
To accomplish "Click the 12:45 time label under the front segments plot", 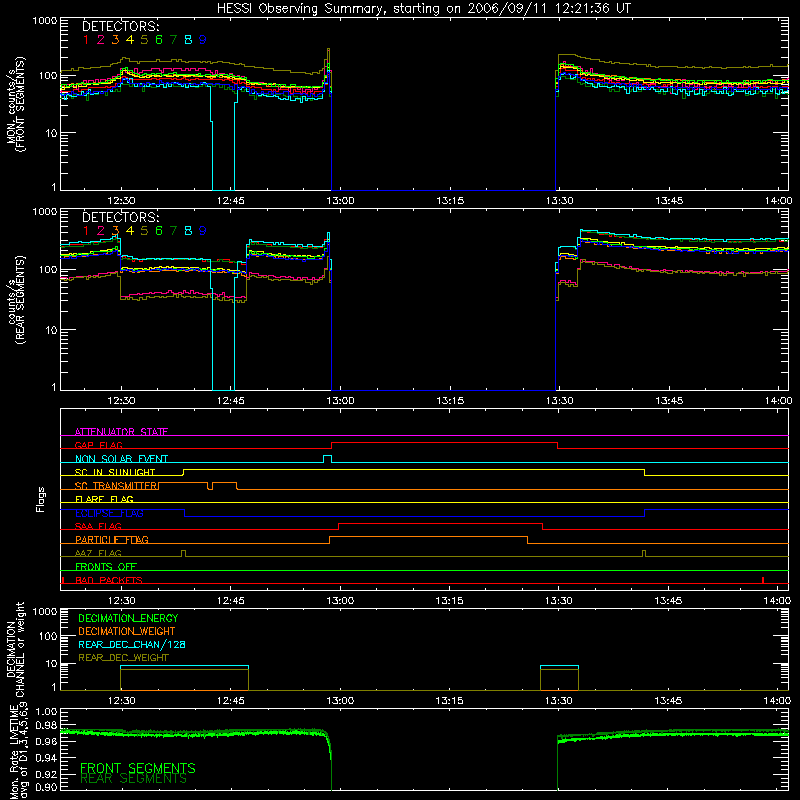I will 231,201.
